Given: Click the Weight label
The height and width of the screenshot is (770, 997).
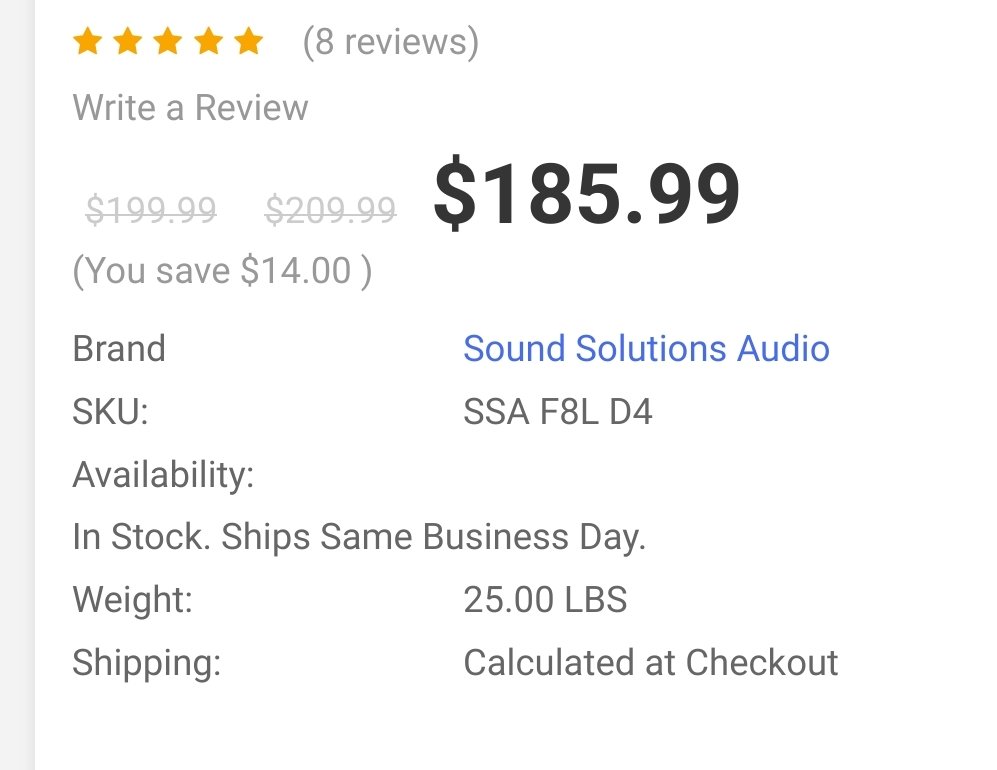Looking at the screenshot, I should [x=132, y=600].
